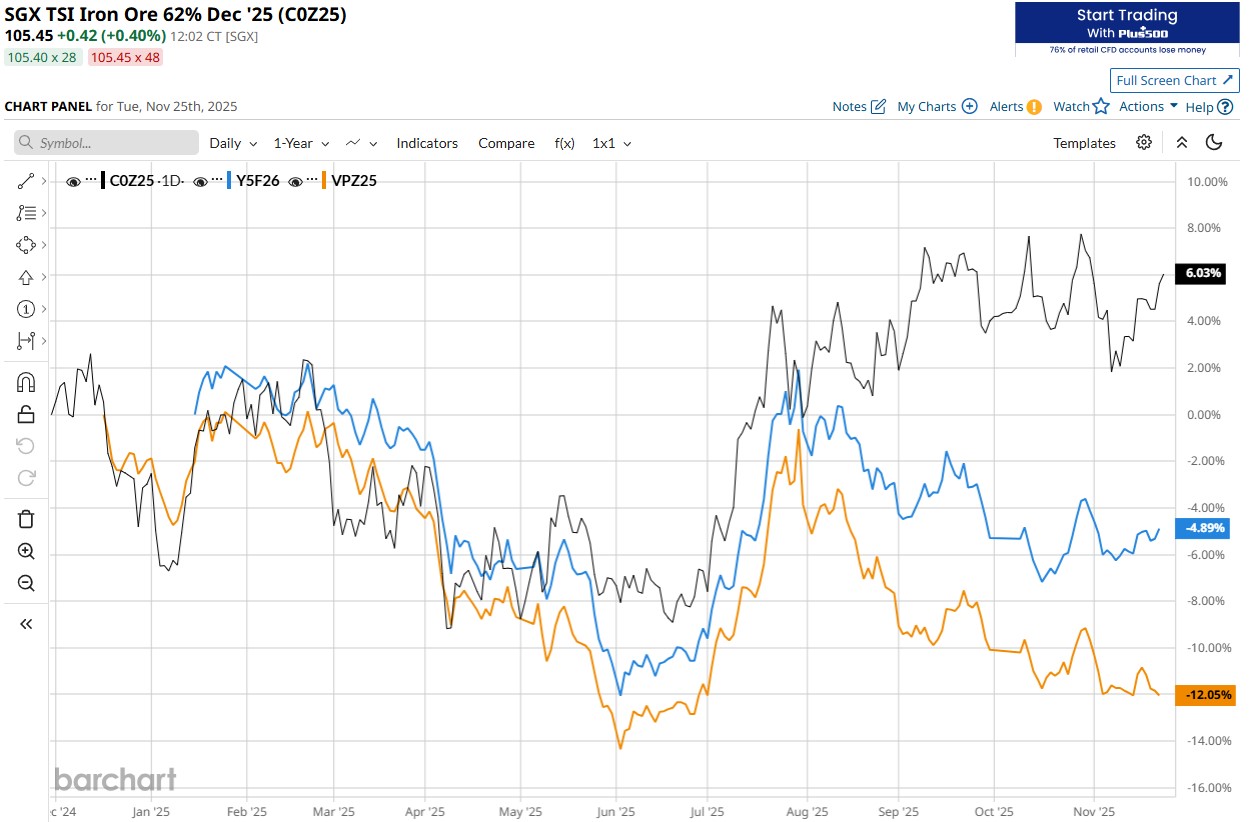Click the orange VPZ25 color bar
This screenshot has width=1251, height=822.
[325, 181]
